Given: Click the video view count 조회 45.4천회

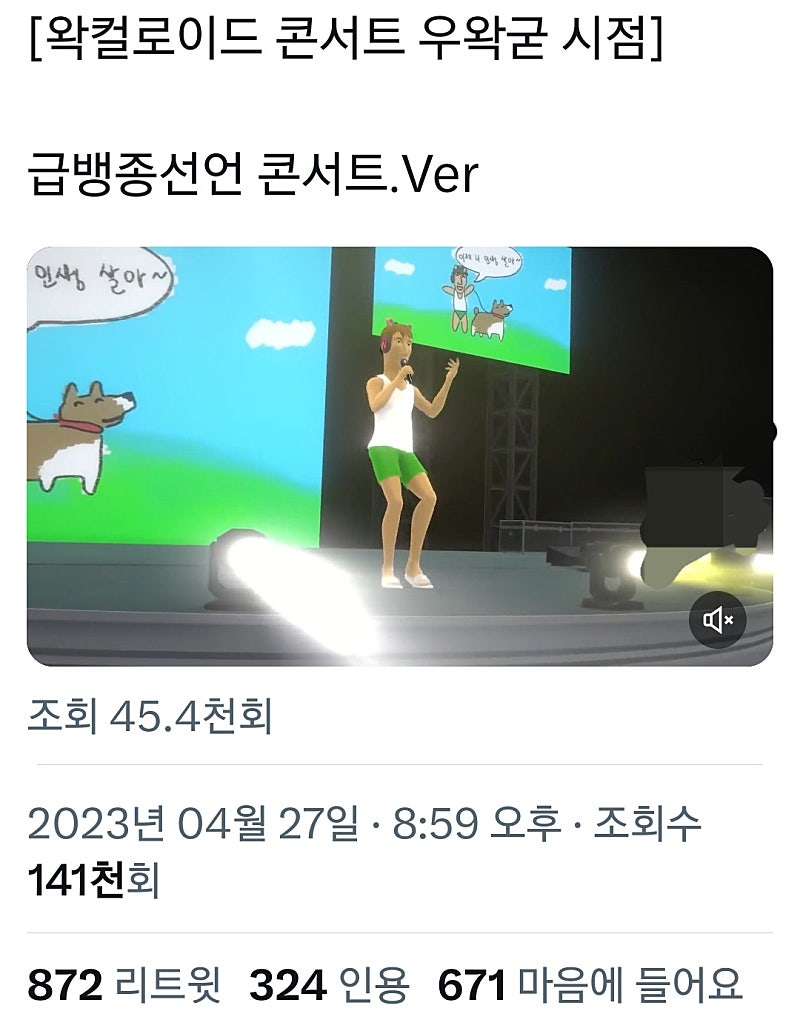Looking at the screenshot, I should click(150, 715).
